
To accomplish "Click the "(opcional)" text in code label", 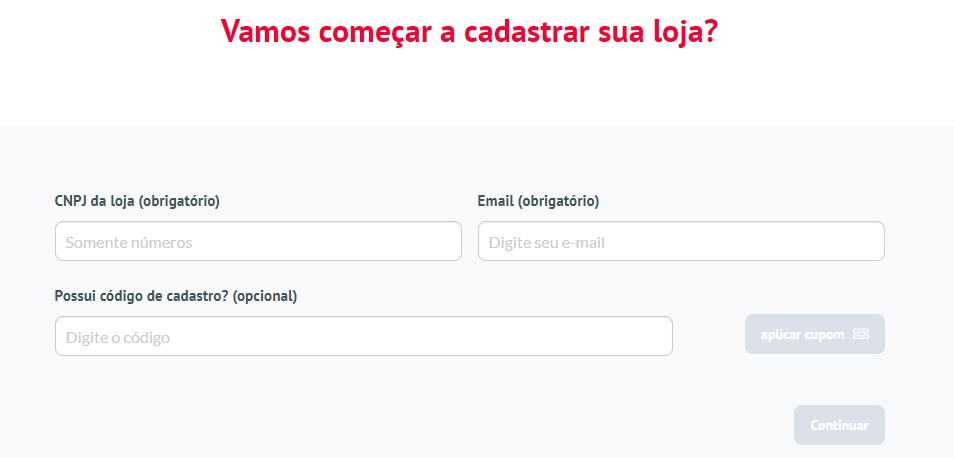I will pos(265,296).
